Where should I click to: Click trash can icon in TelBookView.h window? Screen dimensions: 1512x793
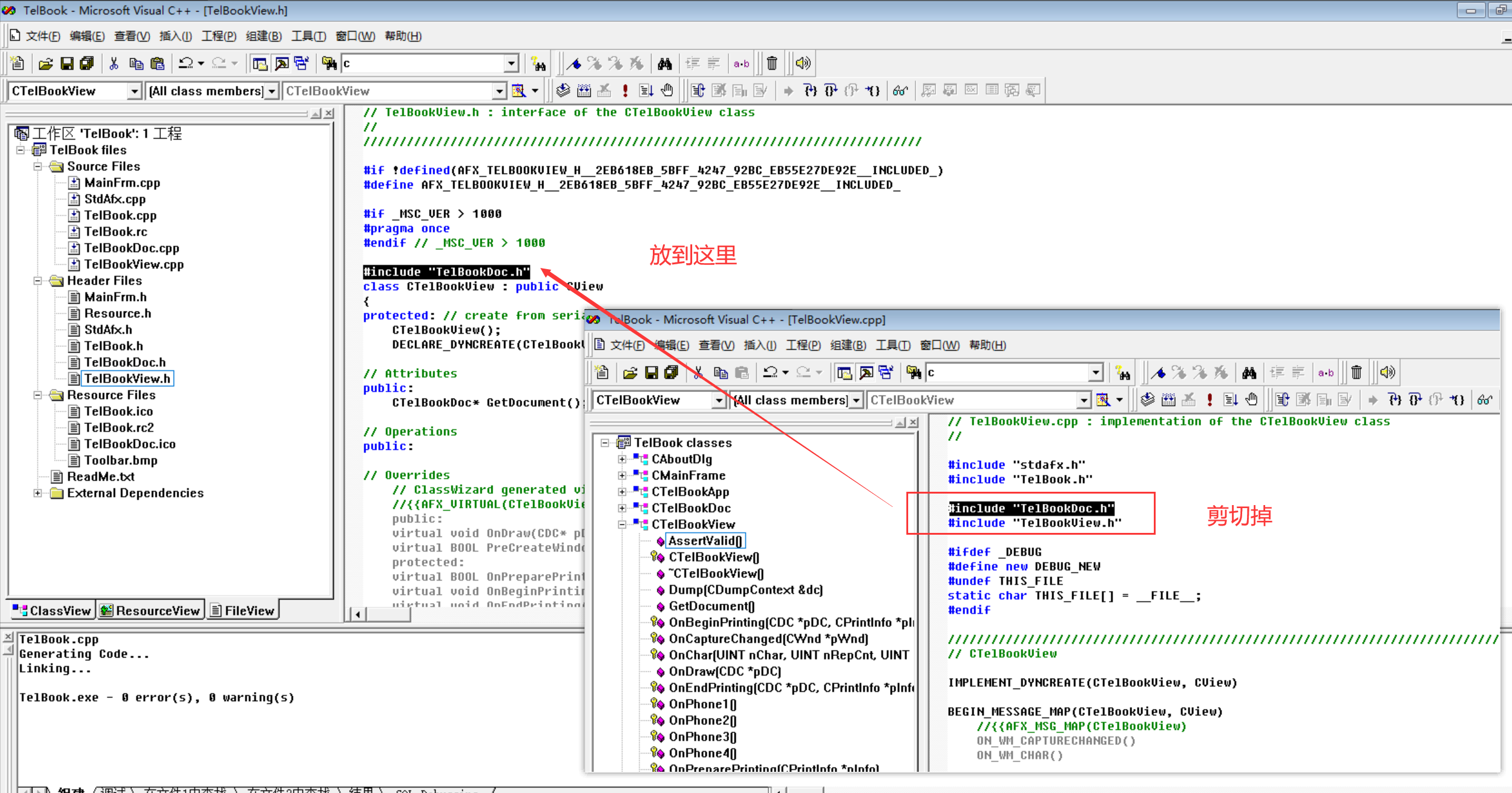(772, 63)
